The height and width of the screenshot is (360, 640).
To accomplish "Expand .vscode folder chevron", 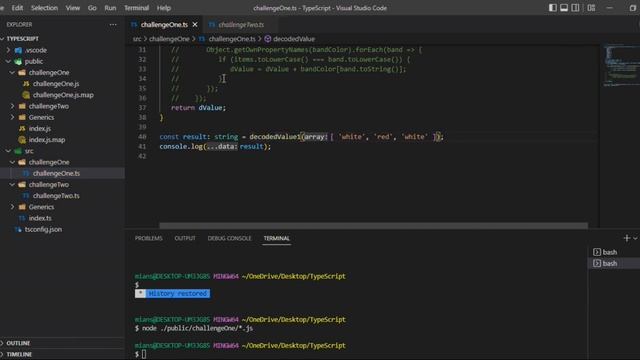I will (x=8, y=50).
